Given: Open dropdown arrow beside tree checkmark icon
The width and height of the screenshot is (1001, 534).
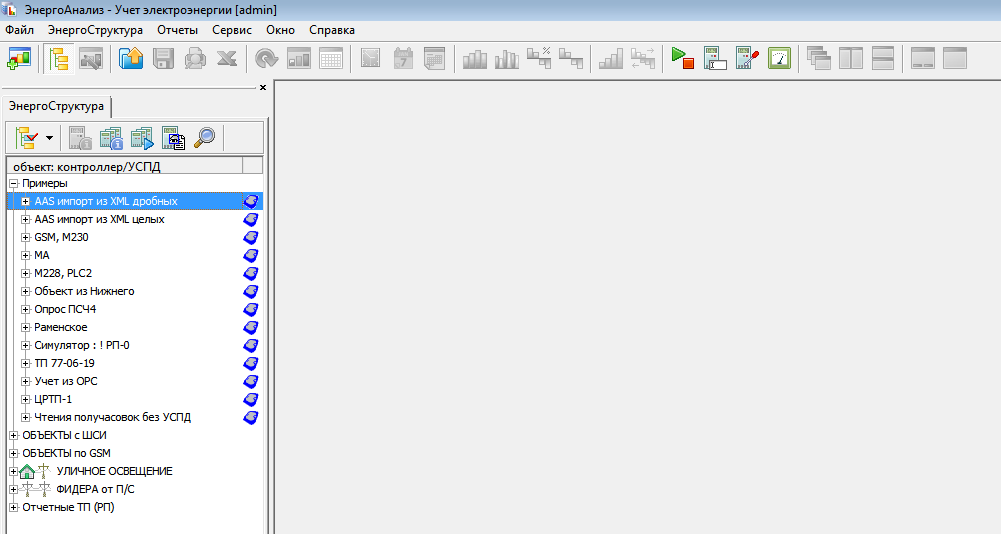Looking at the screenshot, I should (x=49, y=137).
